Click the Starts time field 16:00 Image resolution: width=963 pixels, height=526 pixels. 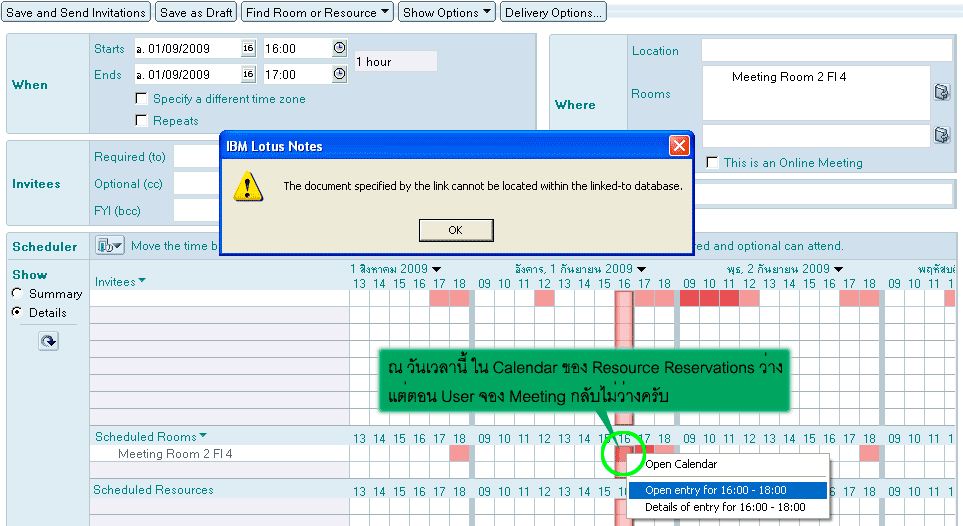(x=297, y=49)
